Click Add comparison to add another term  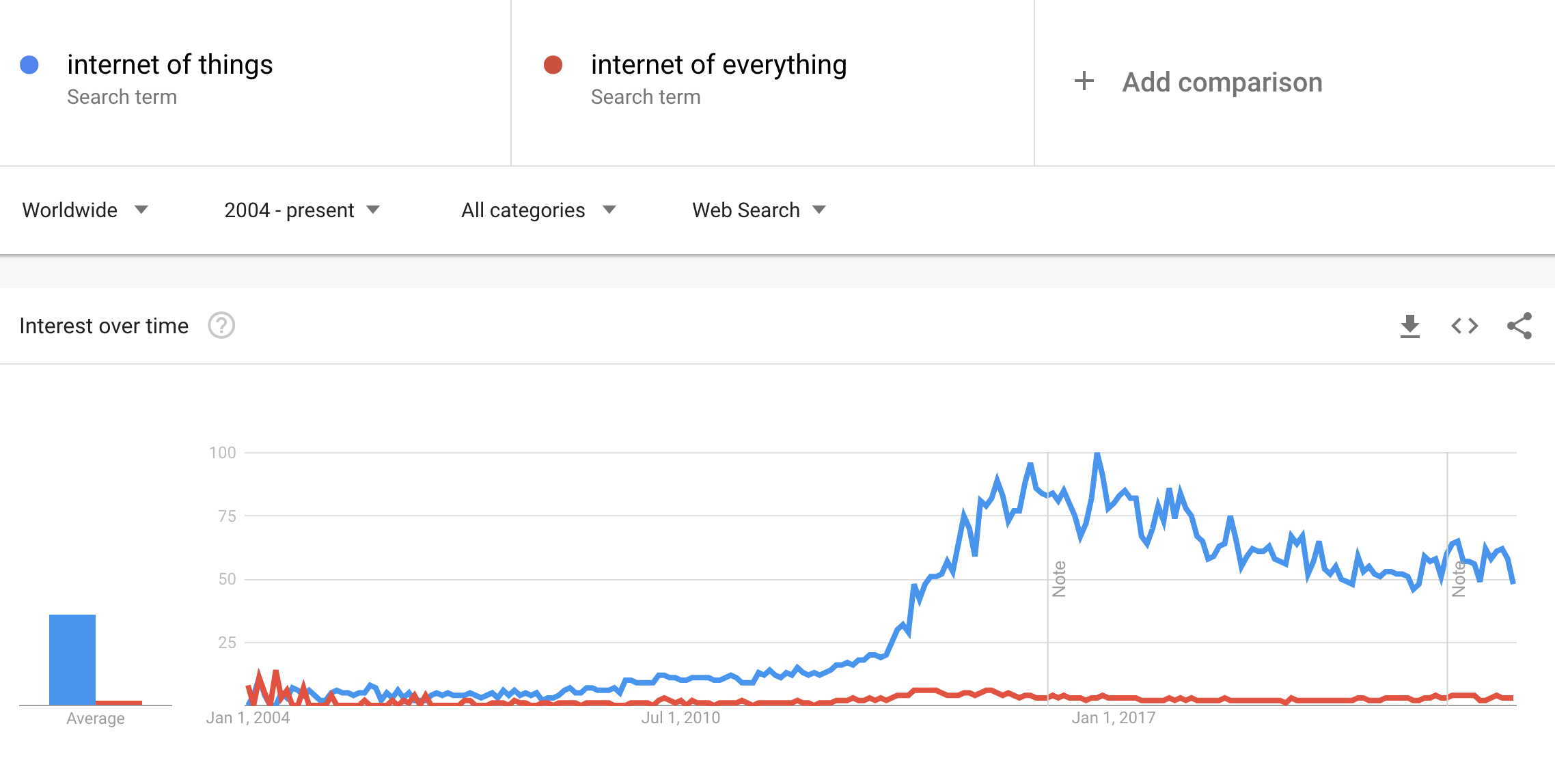[x=1221, y=81]
